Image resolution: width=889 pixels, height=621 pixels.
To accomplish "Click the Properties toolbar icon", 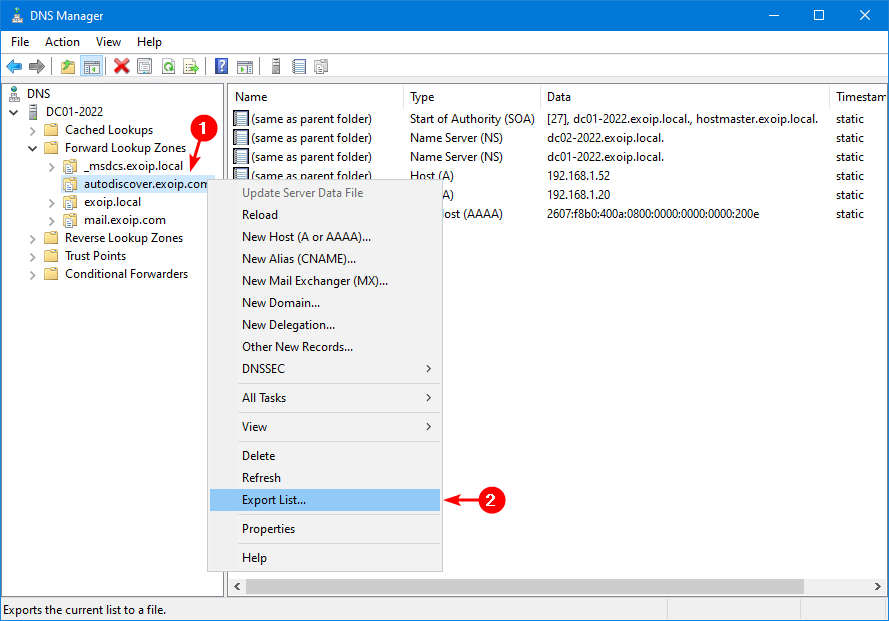I will point(145,67).
